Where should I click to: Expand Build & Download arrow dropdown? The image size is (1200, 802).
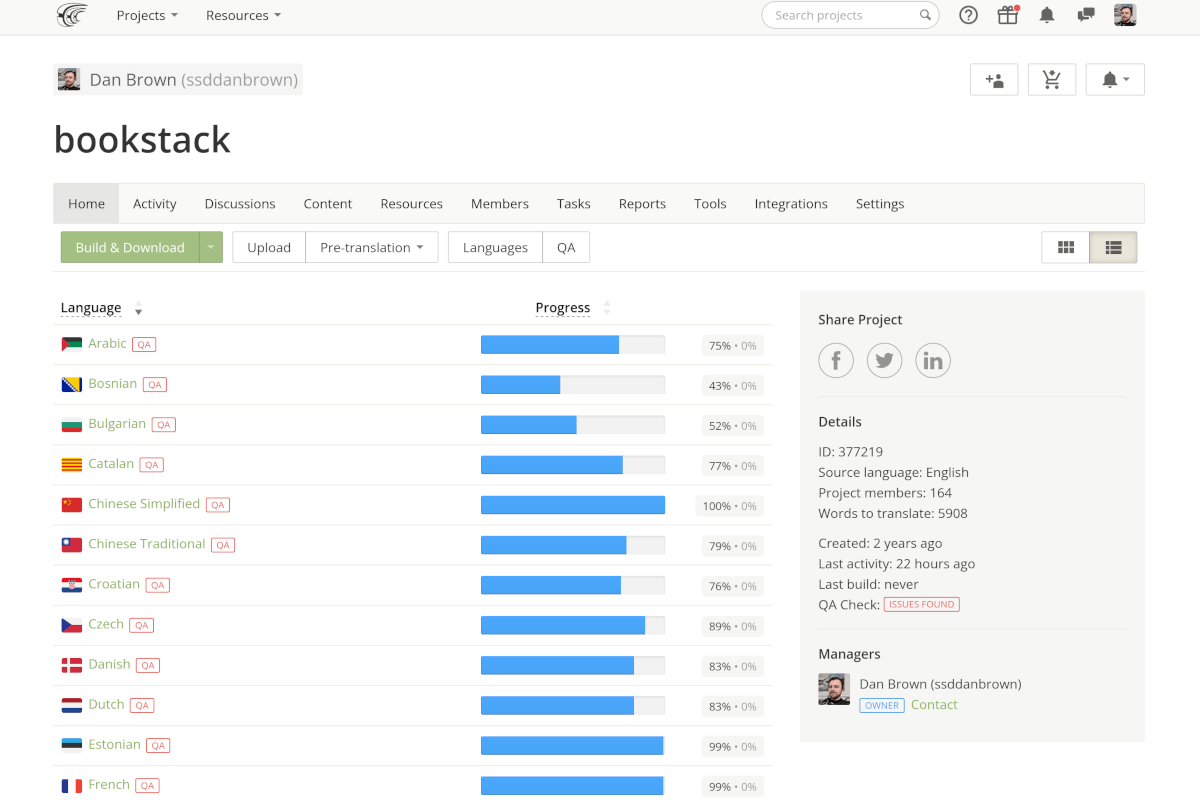point(211,247)
